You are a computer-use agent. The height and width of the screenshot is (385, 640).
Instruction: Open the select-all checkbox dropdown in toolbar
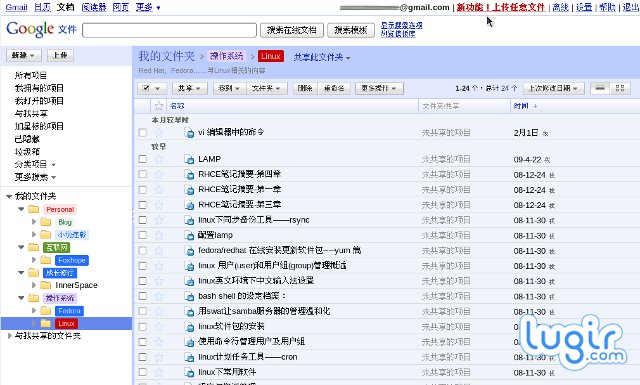pos(152,88)
